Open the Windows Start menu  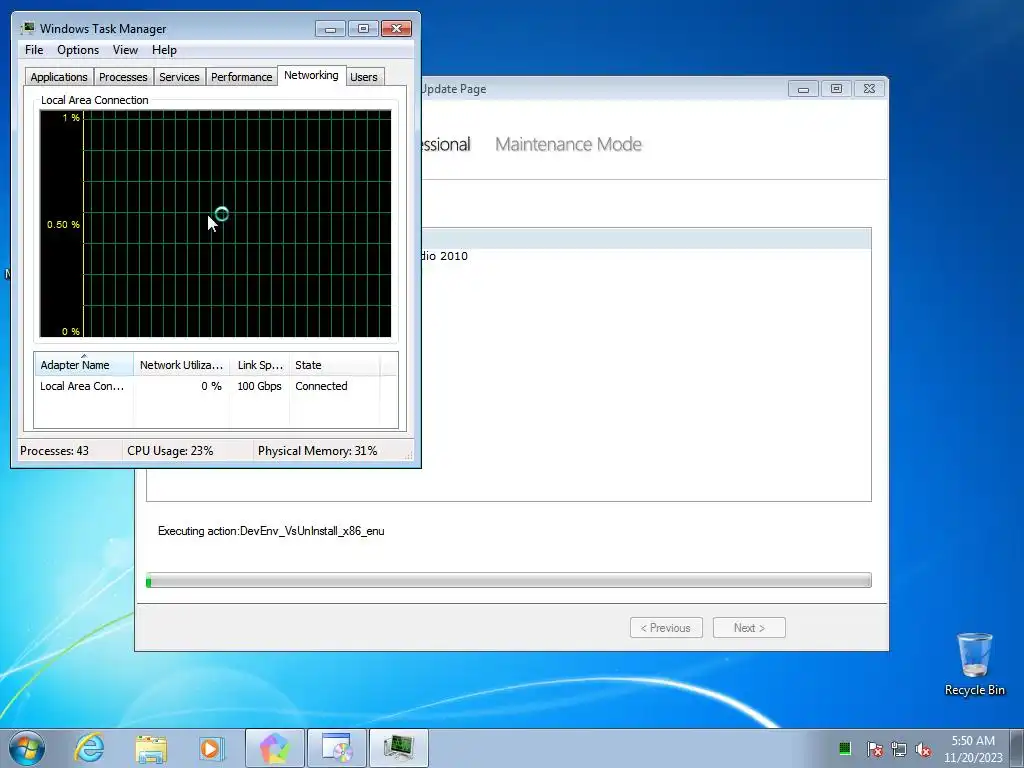click(x=27, y=748)
